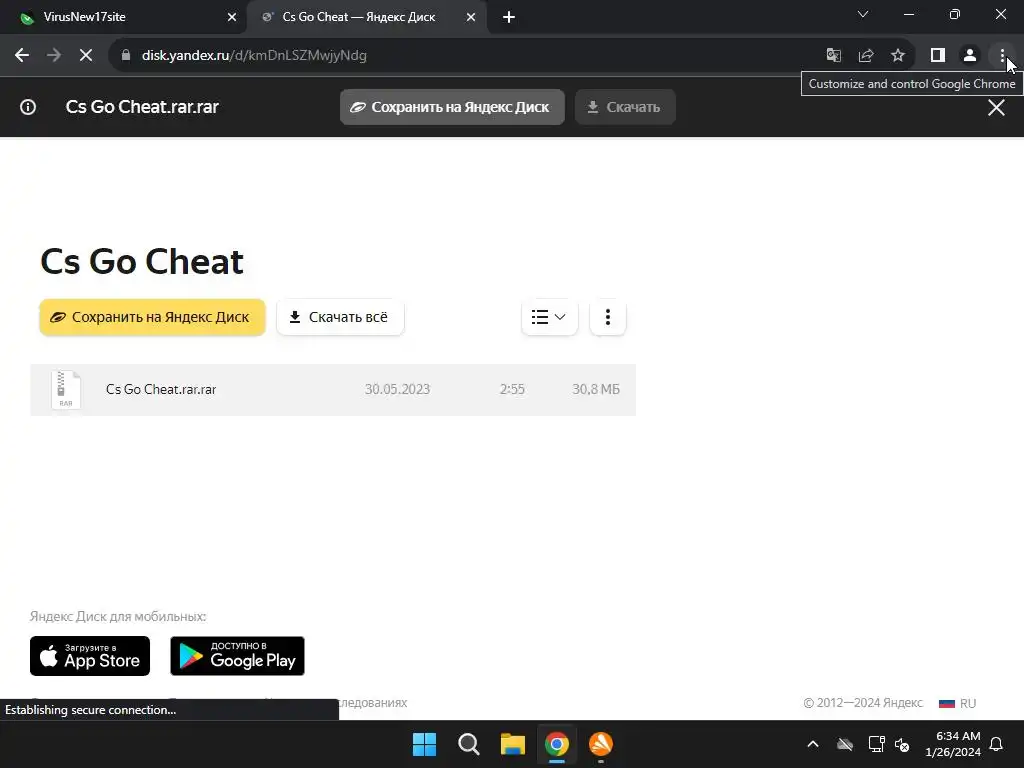Click the muted volume tray icon
This screenshot has height=768, width=1024.
click(x=903, y=744)
